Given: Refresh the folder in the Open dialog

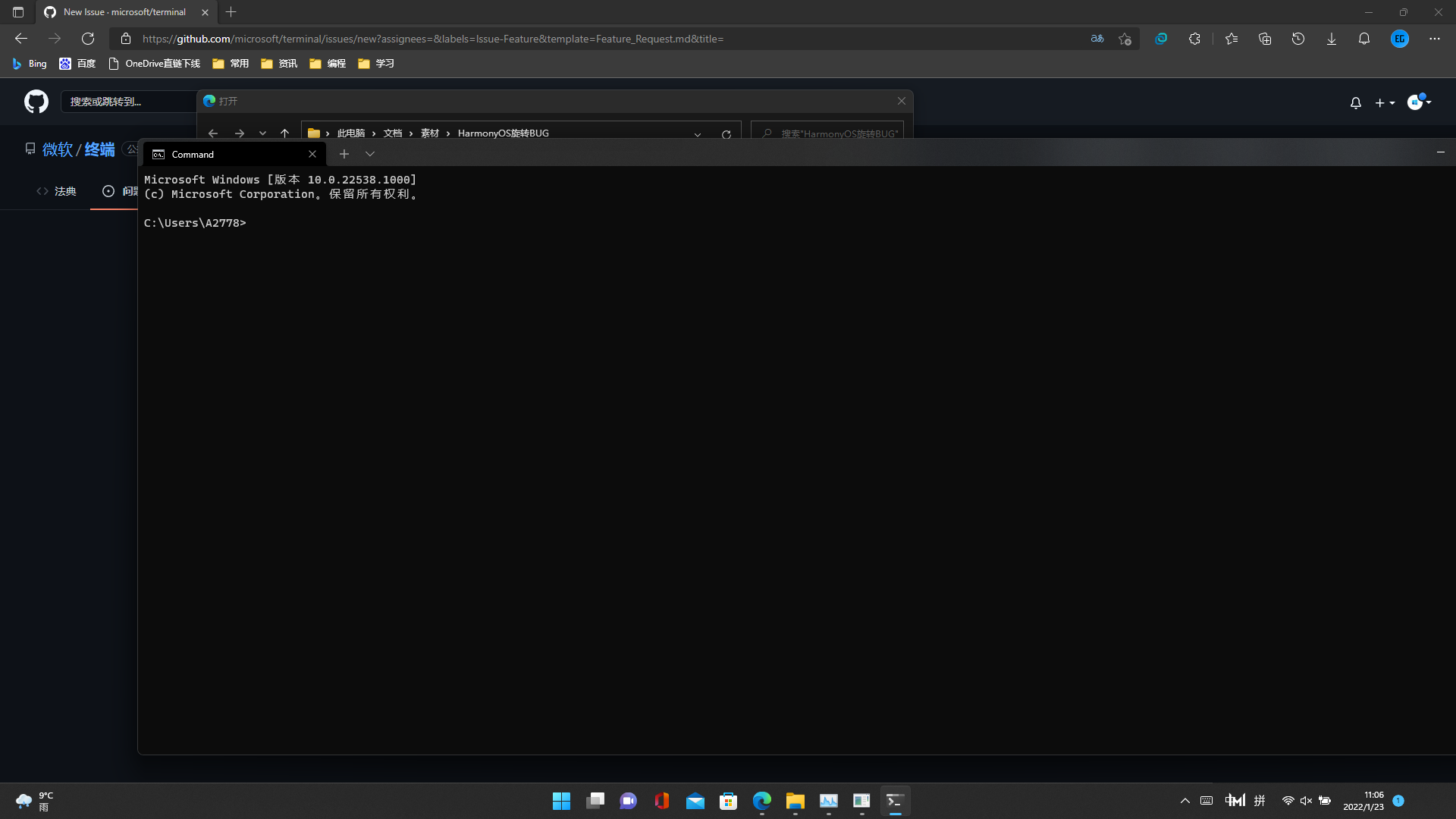Looking at the screenshot, I should [726, 133].
